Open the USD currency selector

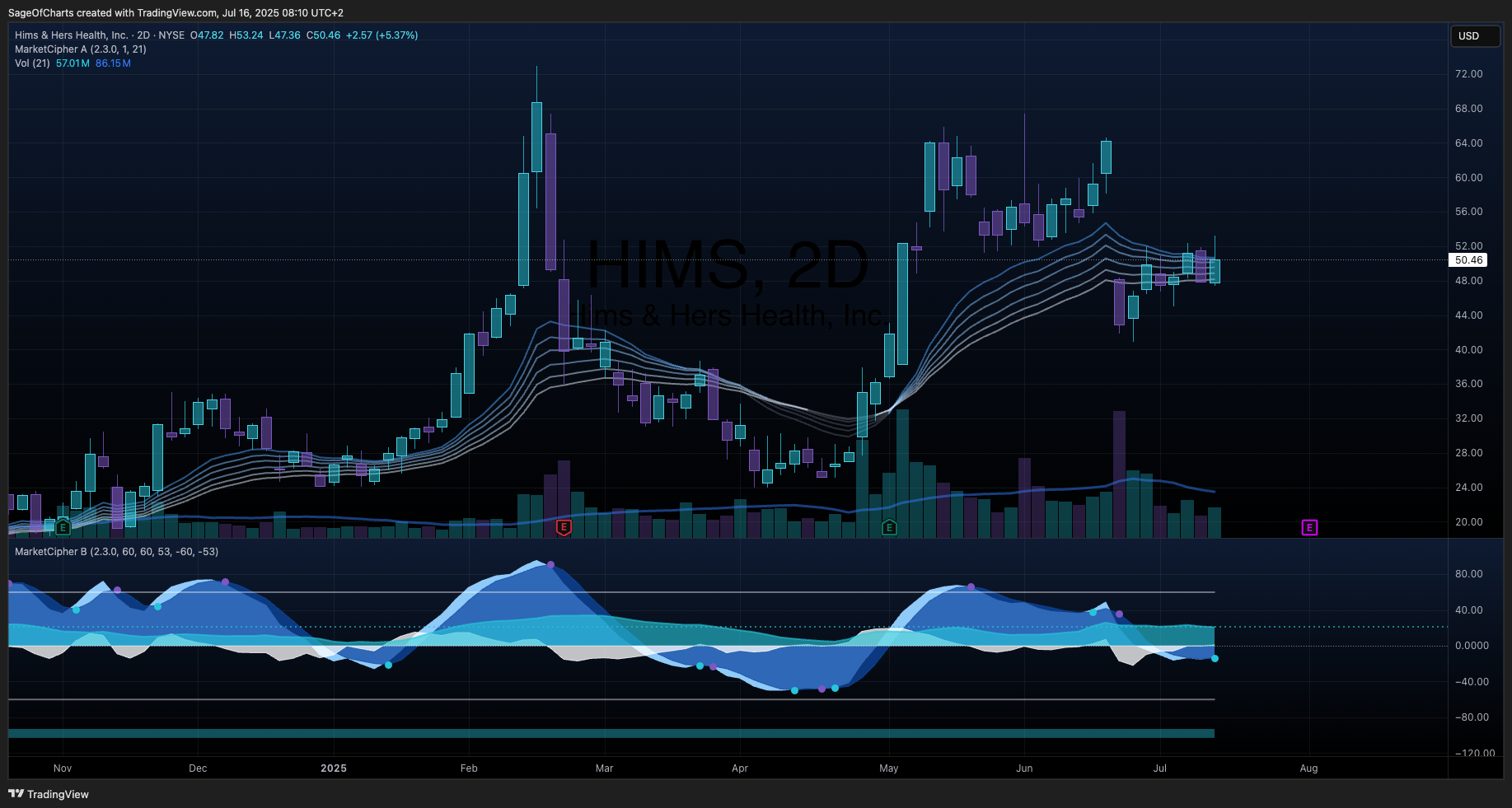tap(1474, 36)
